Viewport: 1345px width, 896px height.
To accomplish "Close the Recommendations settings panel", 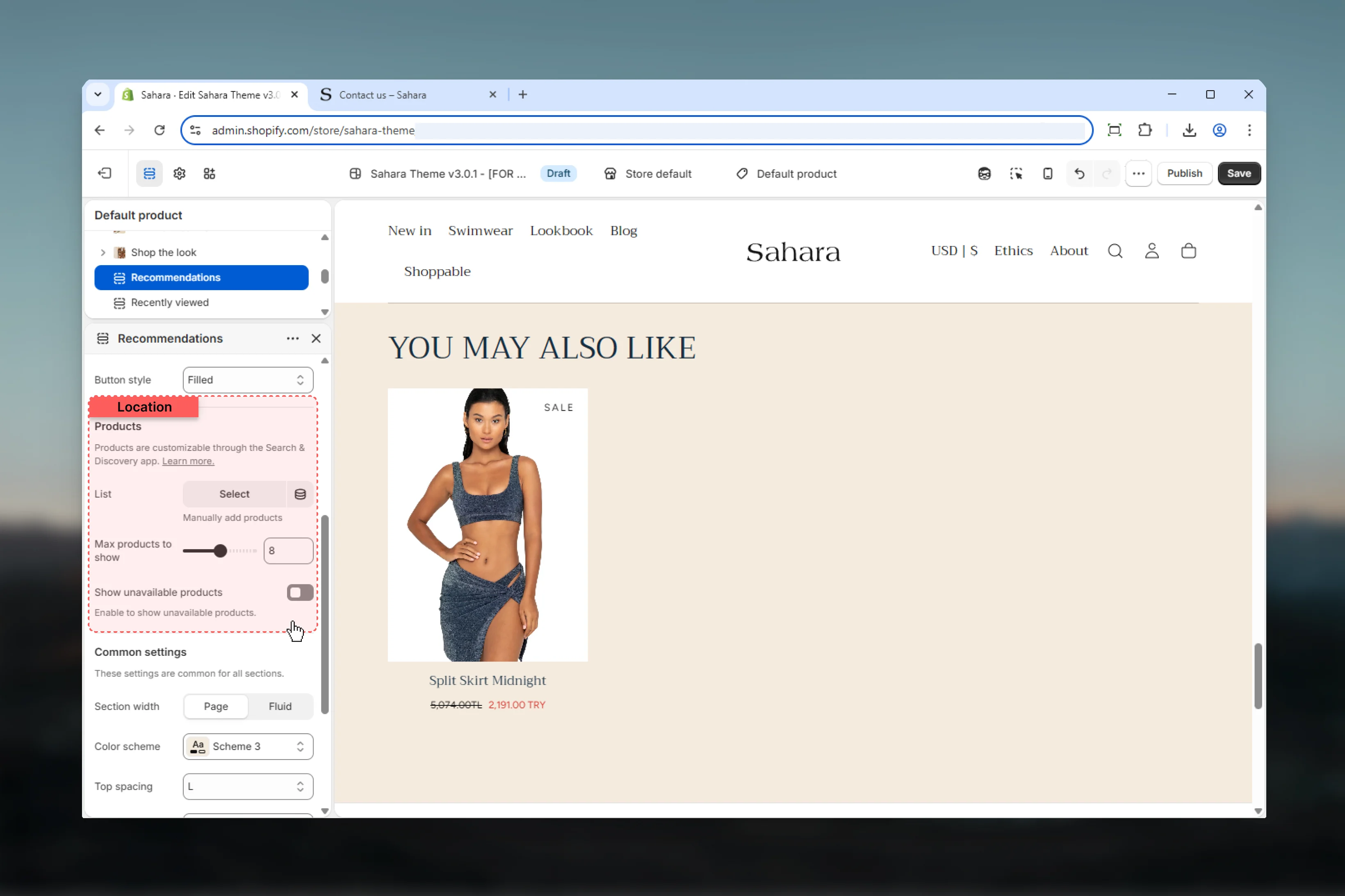I will (x=316, y=338).
